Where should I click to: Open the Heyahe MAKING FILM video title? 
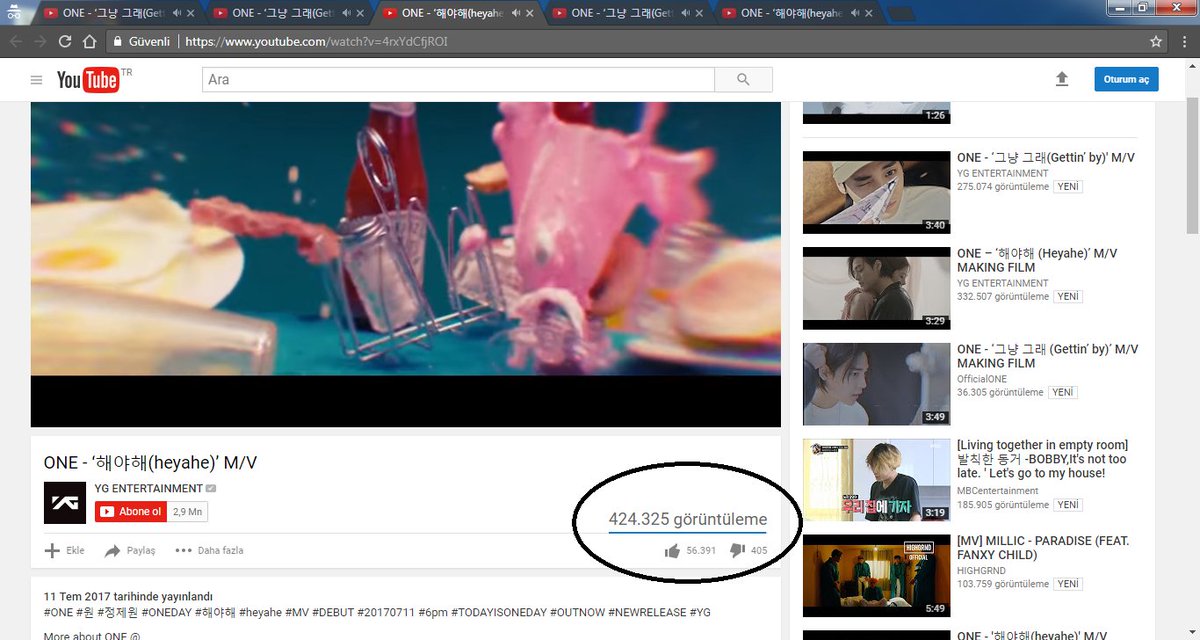click(x=1037, y=260)
